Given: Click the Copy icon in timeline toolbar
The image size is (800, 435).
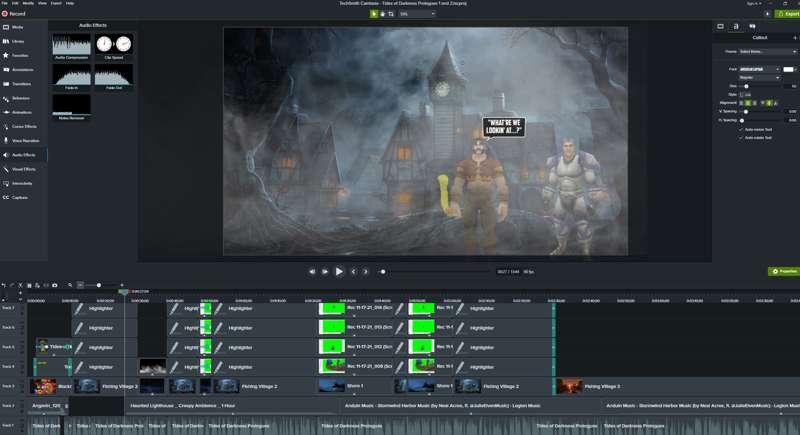Looking at the screenshot, I should 29,285.
